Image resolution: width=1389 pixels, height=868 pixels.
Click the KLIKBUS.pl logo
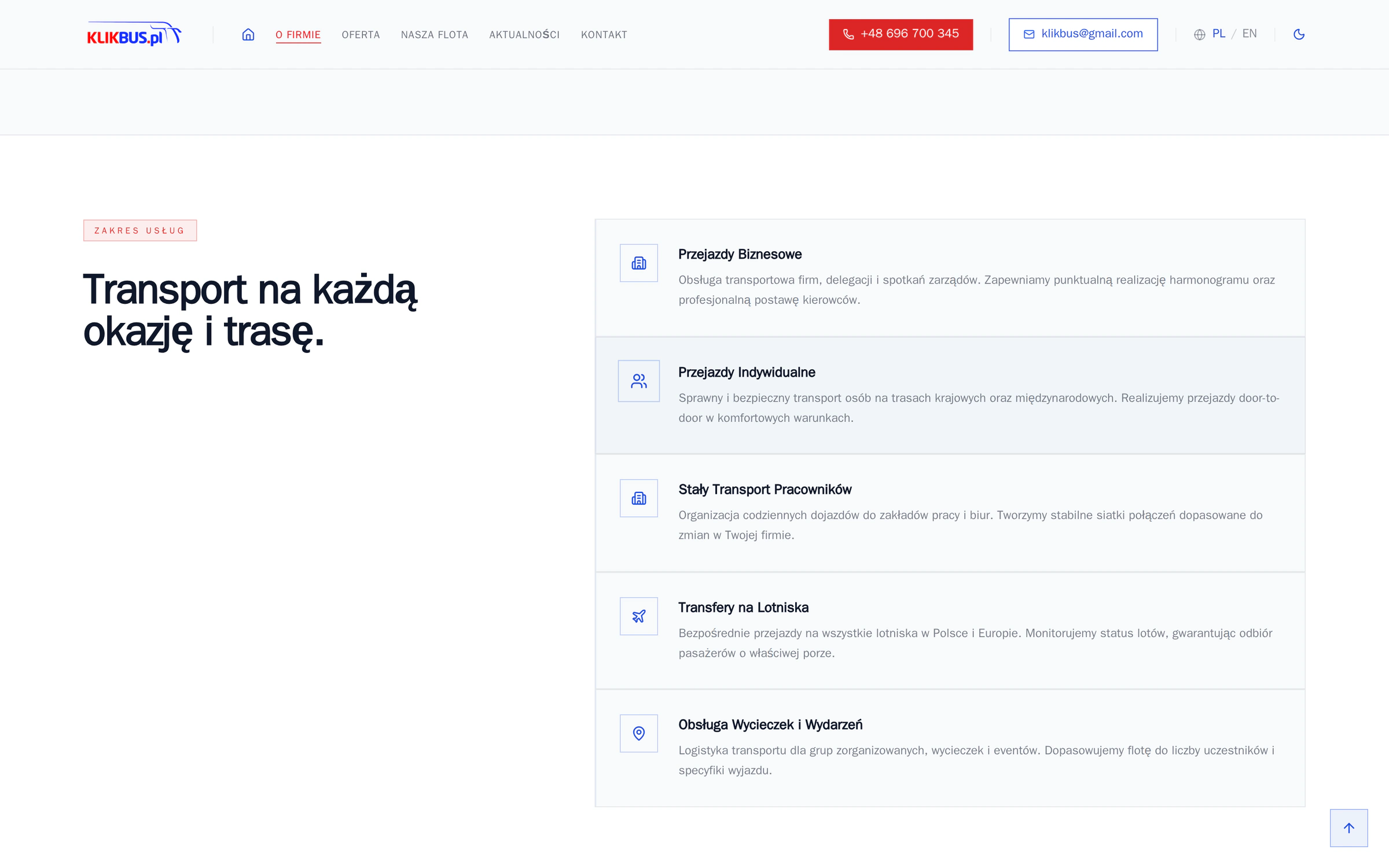pyautogui.click(x=134, y=34)
